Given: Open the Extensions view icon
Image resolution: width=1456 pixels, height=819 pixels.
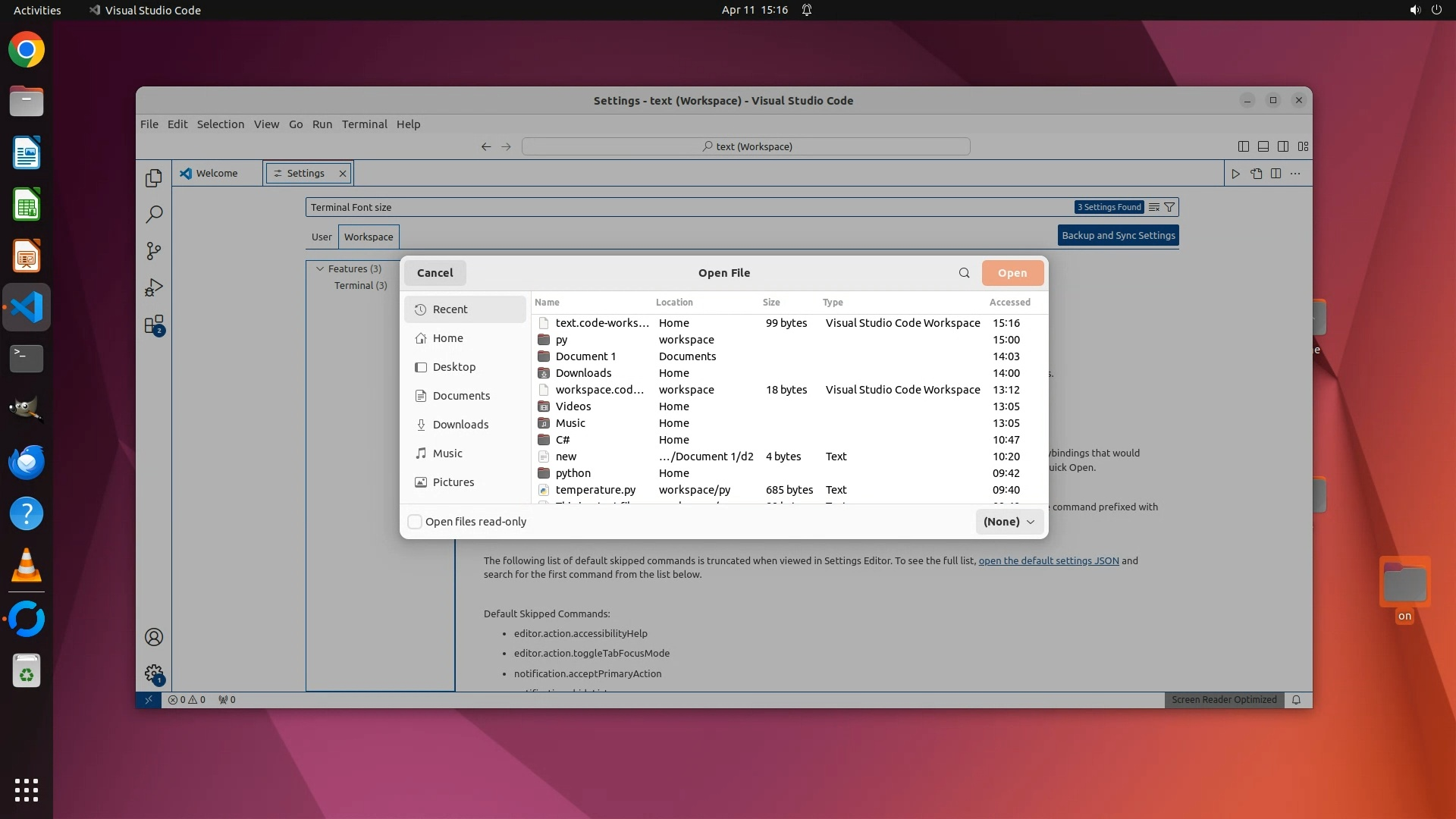Looking at the screenshot, I should pyautogui.click(x=154, y=325).
